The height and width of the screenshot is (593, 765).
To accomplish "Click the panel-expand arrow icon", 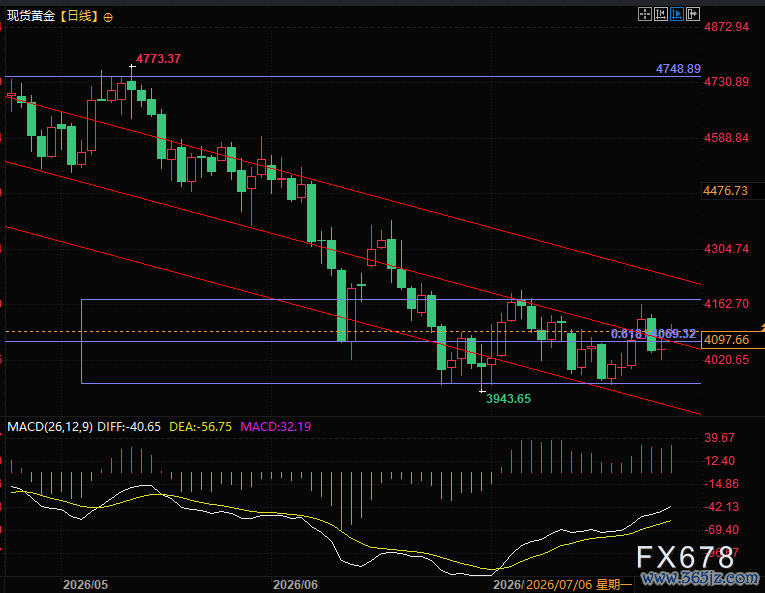I will (x=693, y=14).
